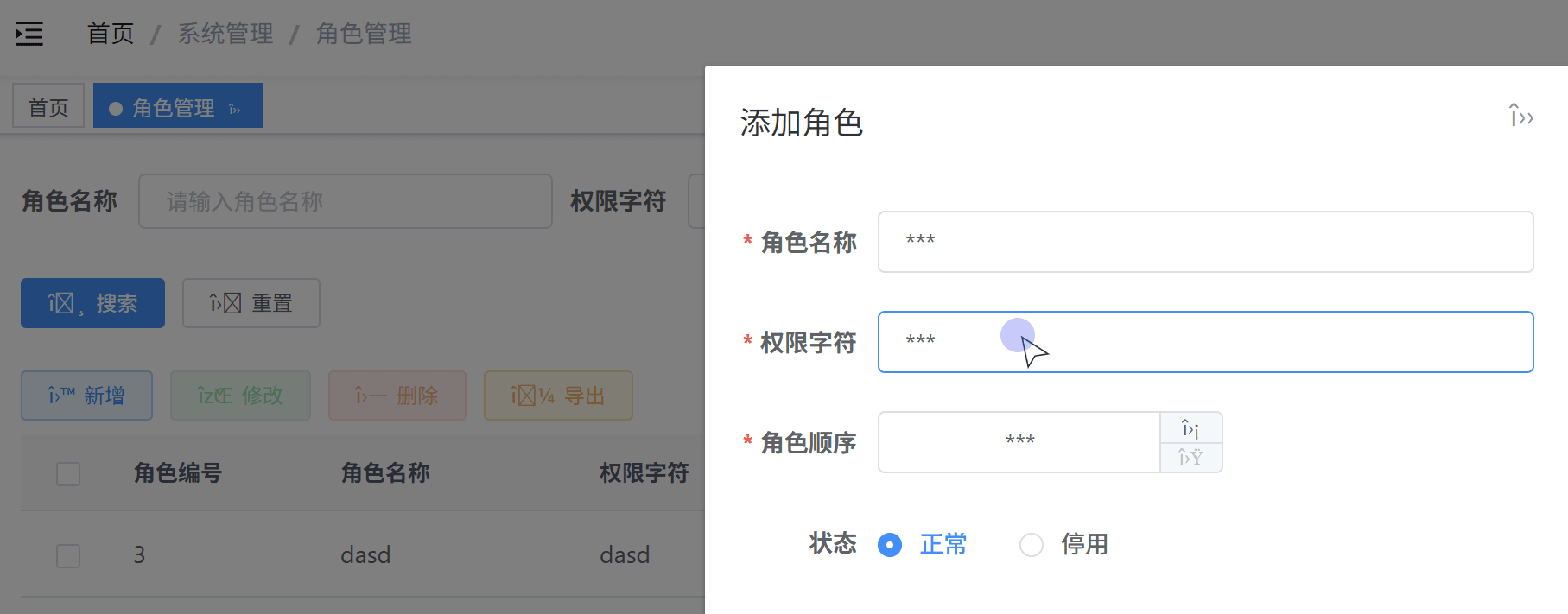
Task: Decrease 角色顺序 value with the down stepper
Action: pos(1190,458)
